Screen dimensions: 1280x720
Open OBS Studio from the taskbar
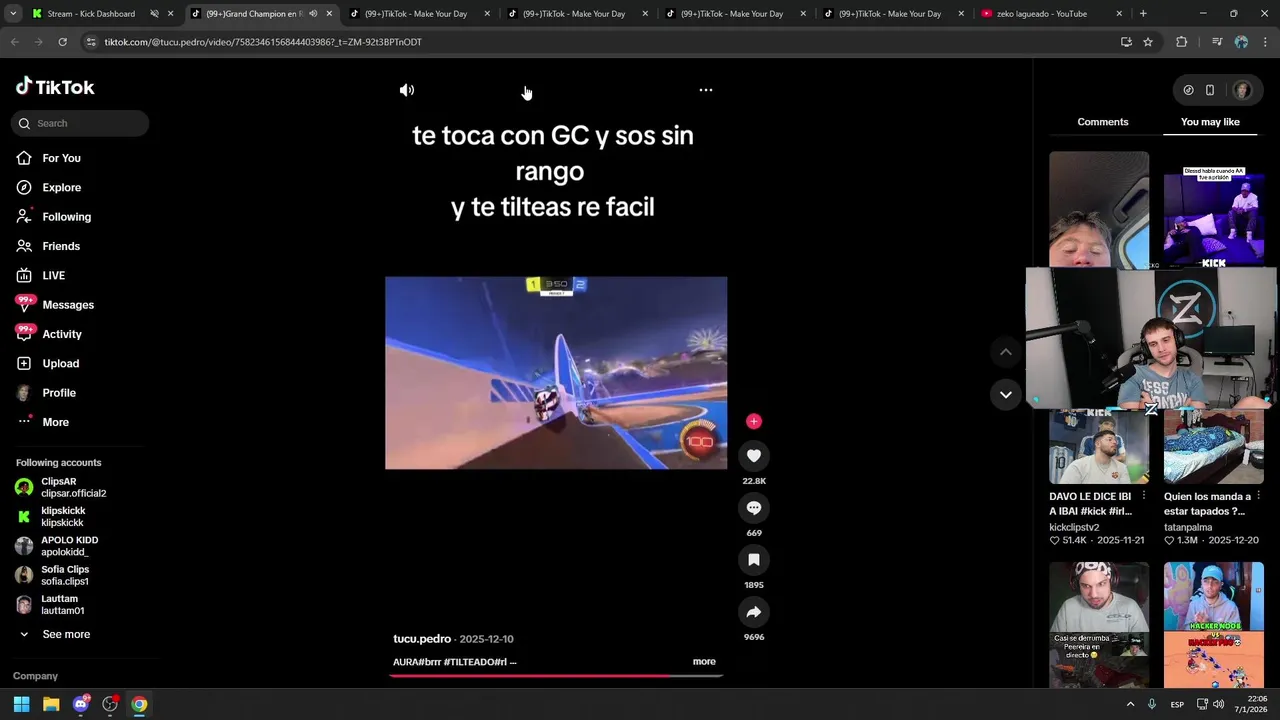point(110,704)
